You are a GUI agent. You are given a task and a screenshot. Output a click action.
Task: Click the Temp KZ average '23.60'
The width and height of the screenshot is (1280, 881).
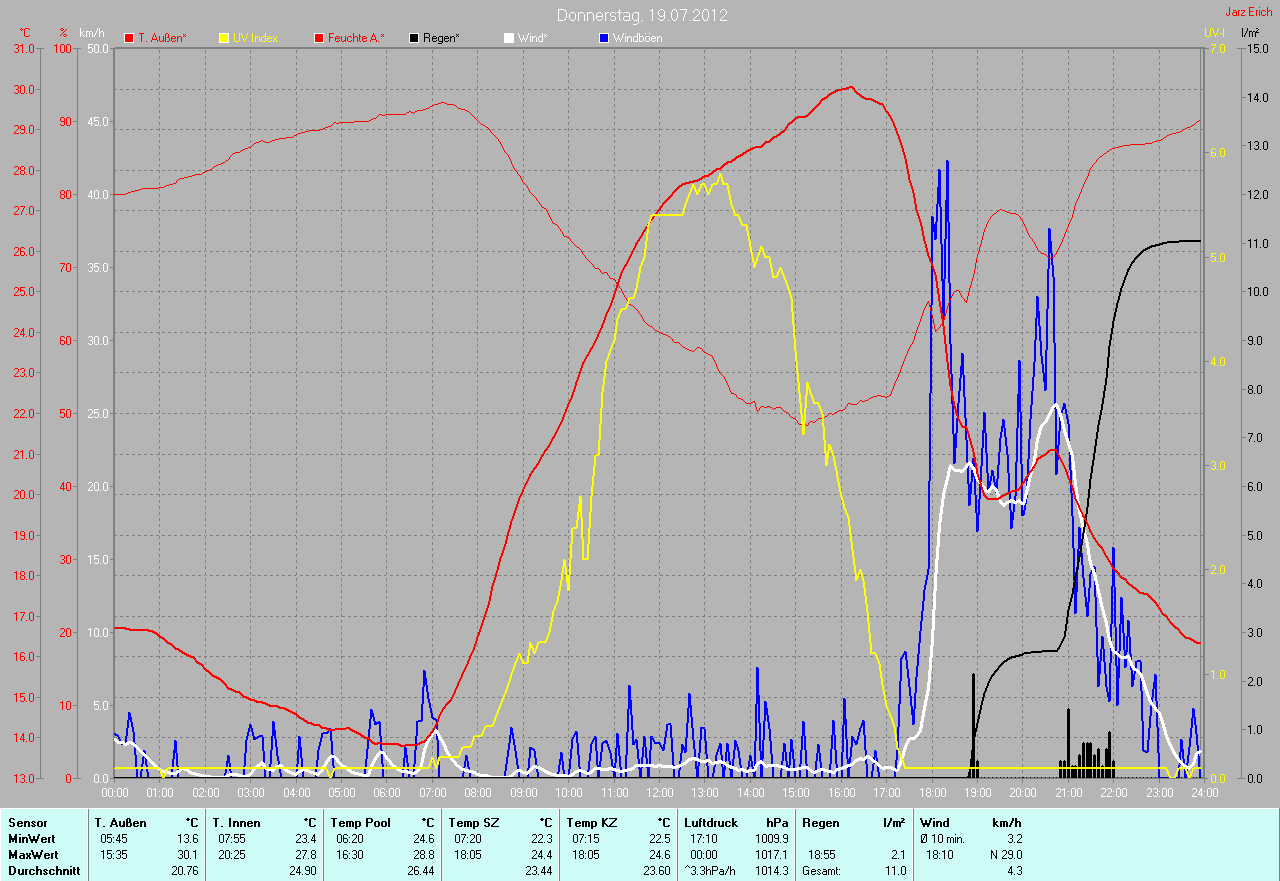[656, 871]
